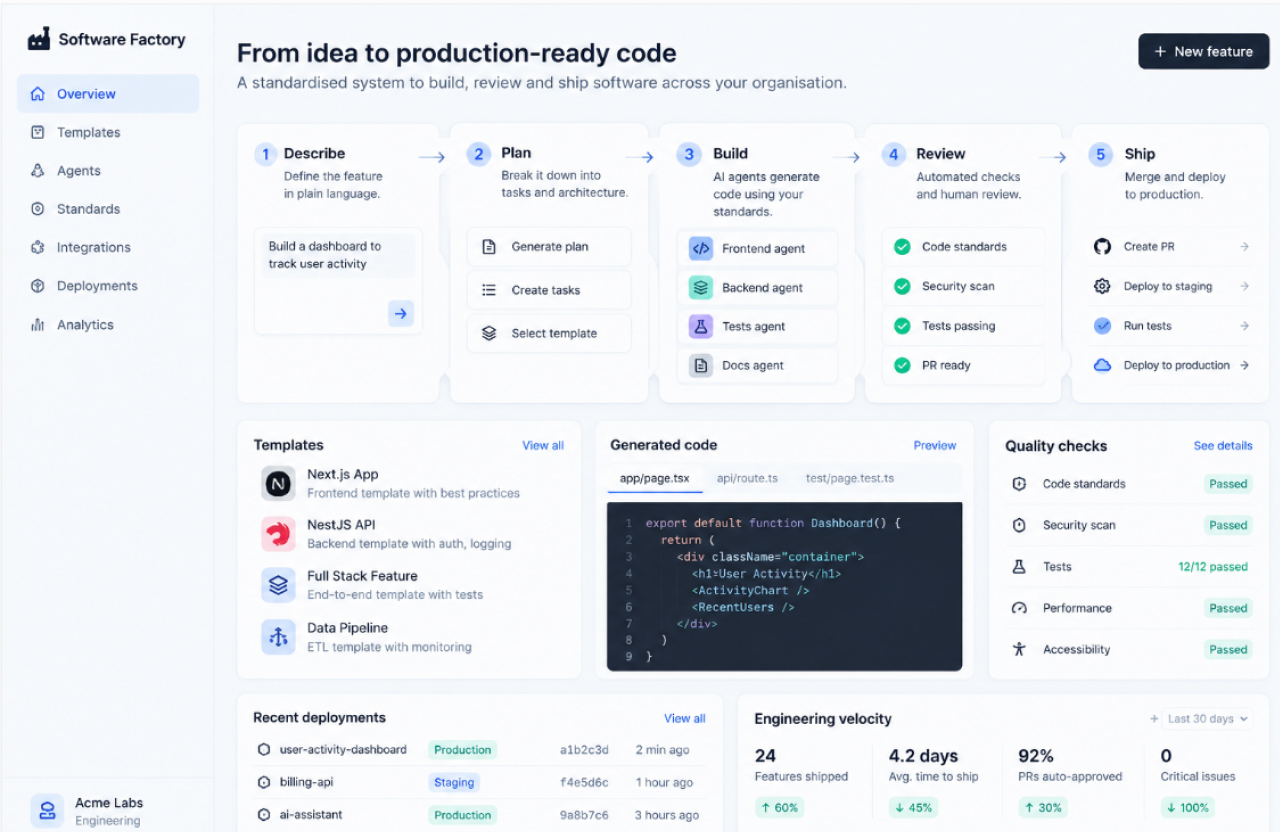Screen dimensions: 1280x832
Task: Click the Run tests step in Ship
Action: (1172, 326)
